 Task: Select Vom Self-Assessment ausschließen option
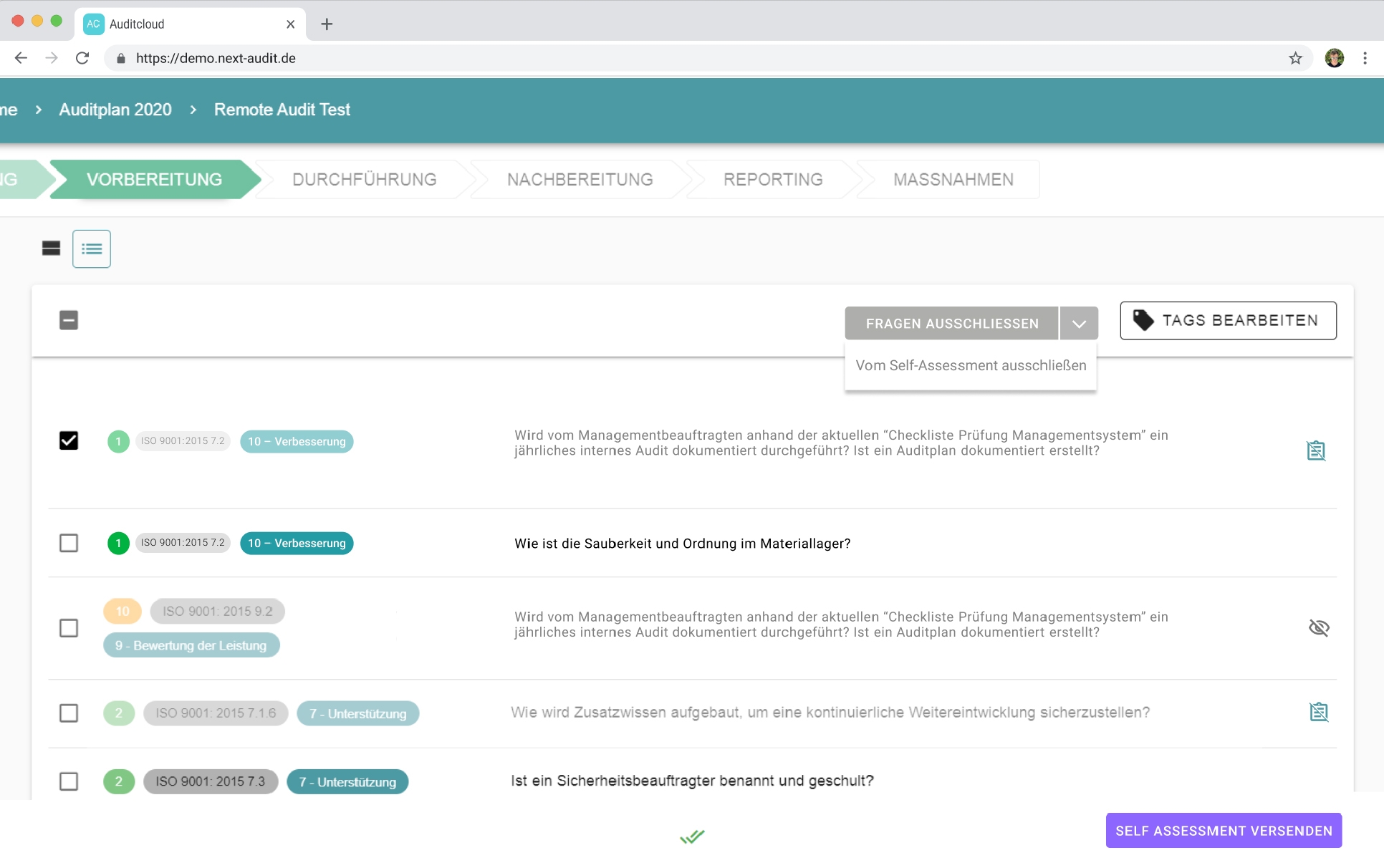pyautogui.click(x=970, y=365)
